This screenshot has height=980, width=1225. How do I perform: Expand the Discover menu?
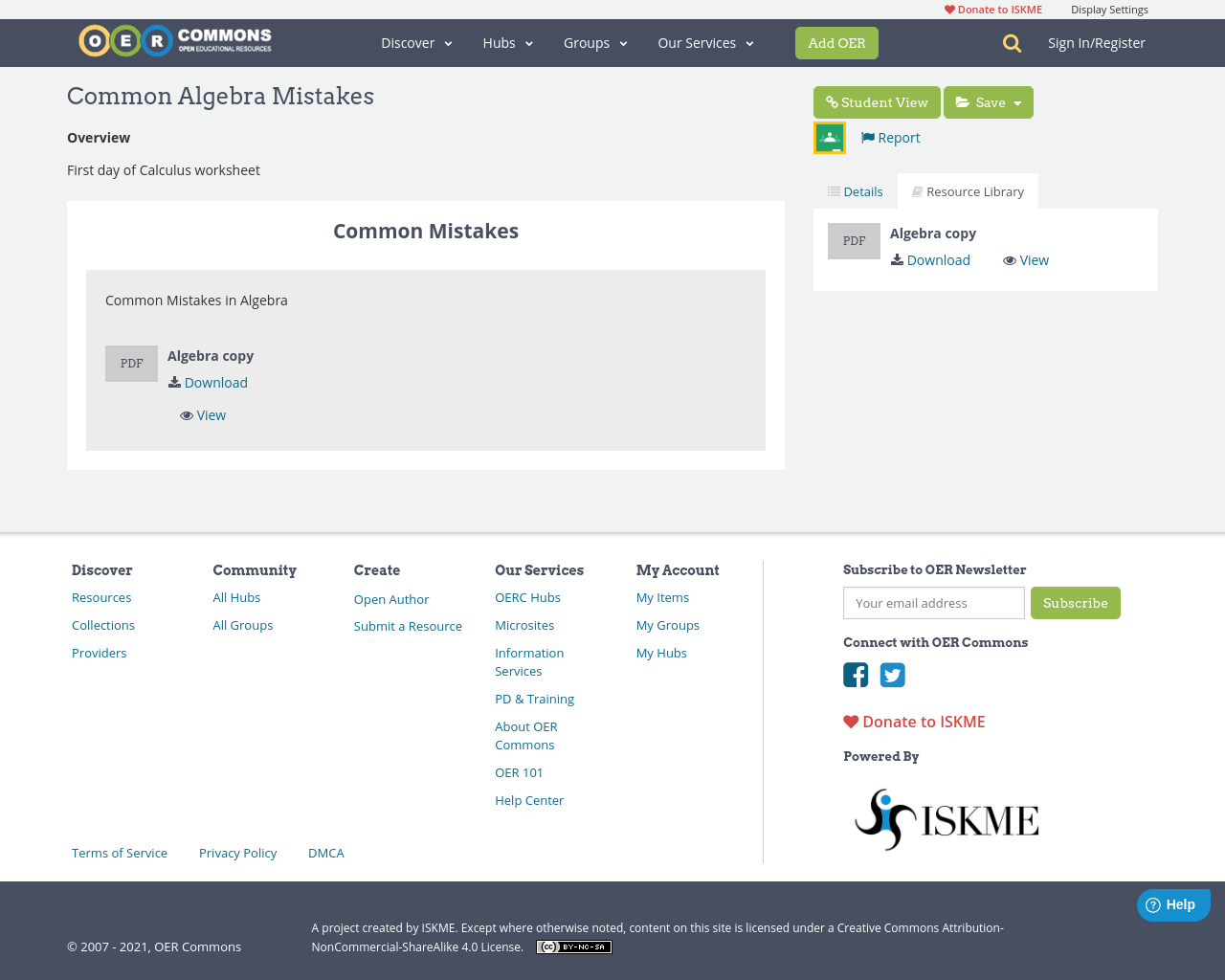pyautogui.click(x=416, y=43)
